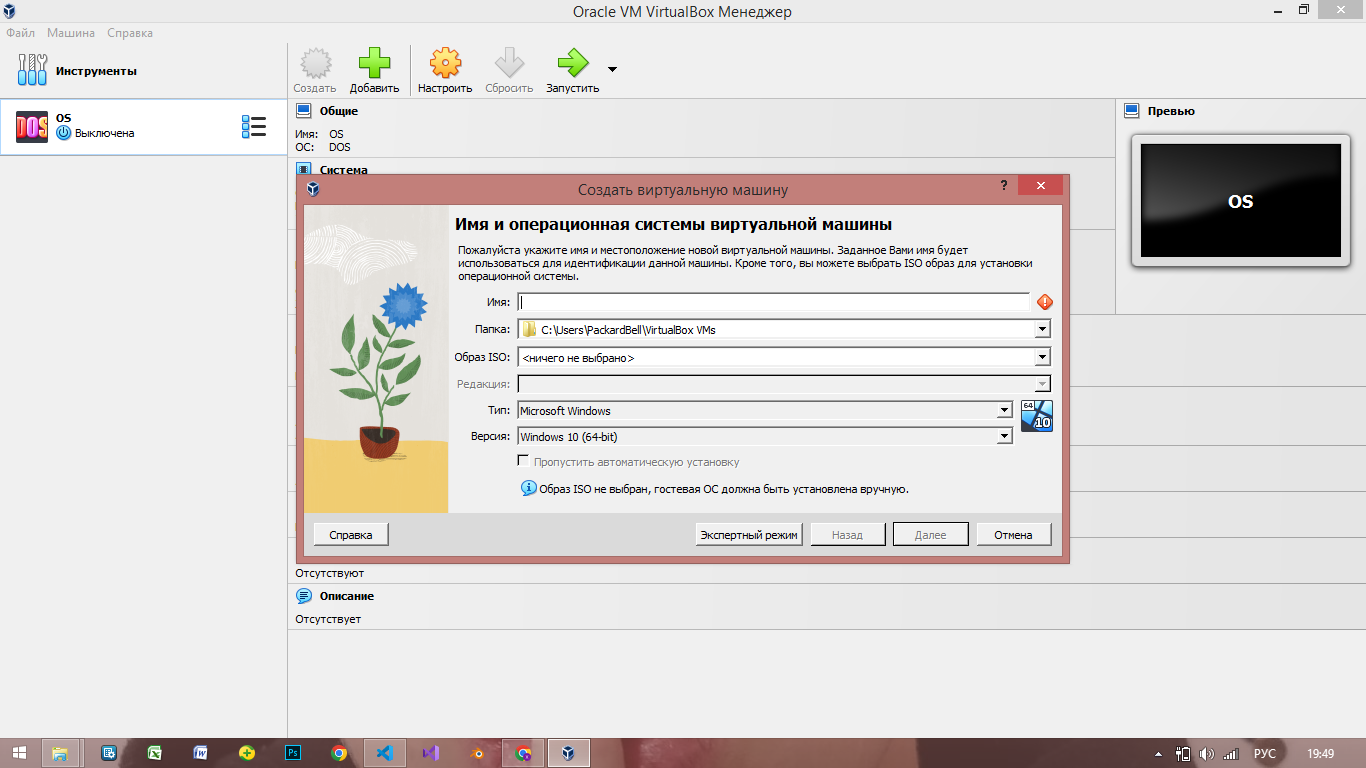This screenshot has width=1366, height=768.
Task: Open the ISO image (Образ ISO) dropdown
Action: (x=1042, y=357)
